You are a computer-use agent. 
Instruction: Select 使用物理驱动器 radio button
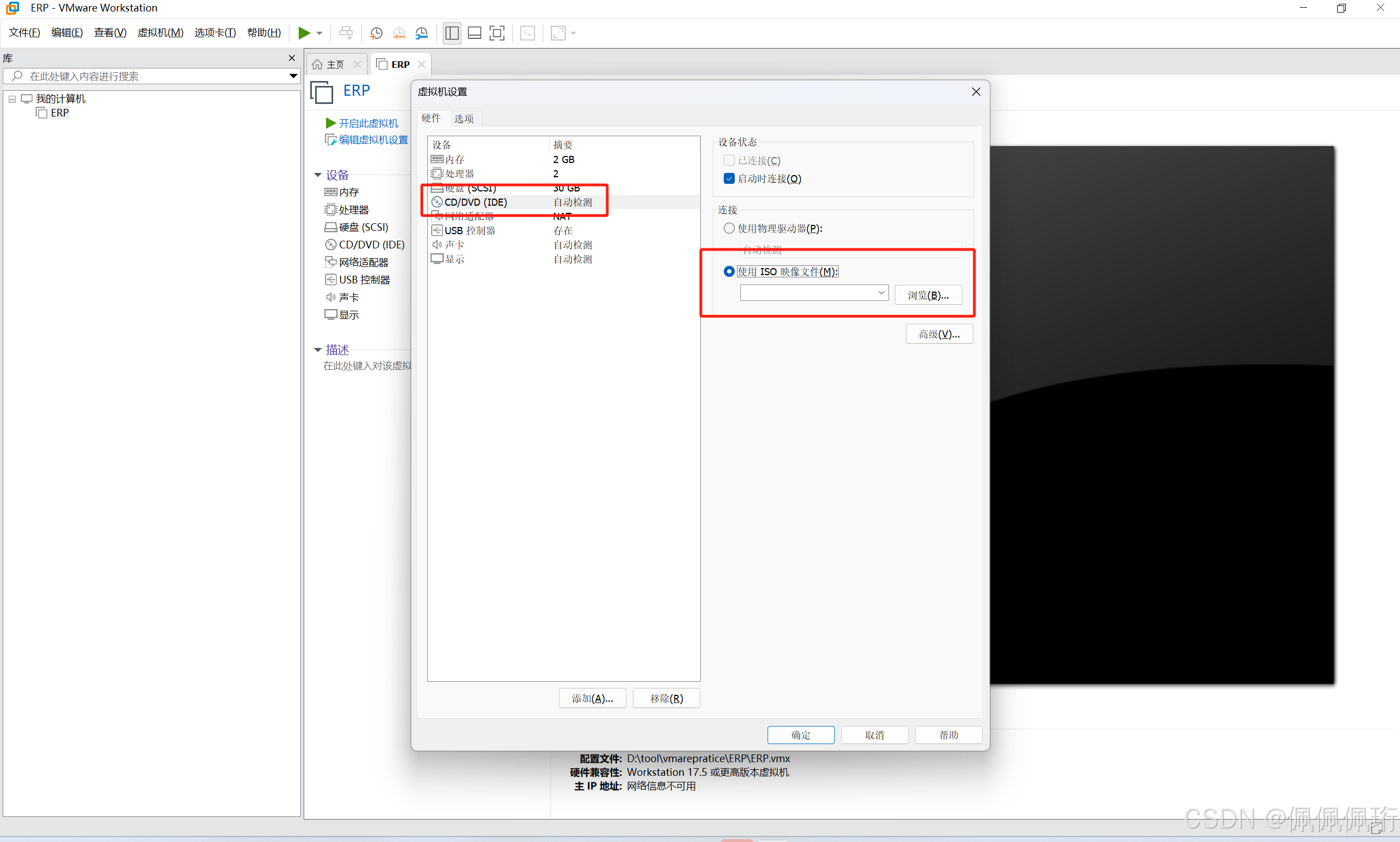pyautogui.click(x=729, y=228)
